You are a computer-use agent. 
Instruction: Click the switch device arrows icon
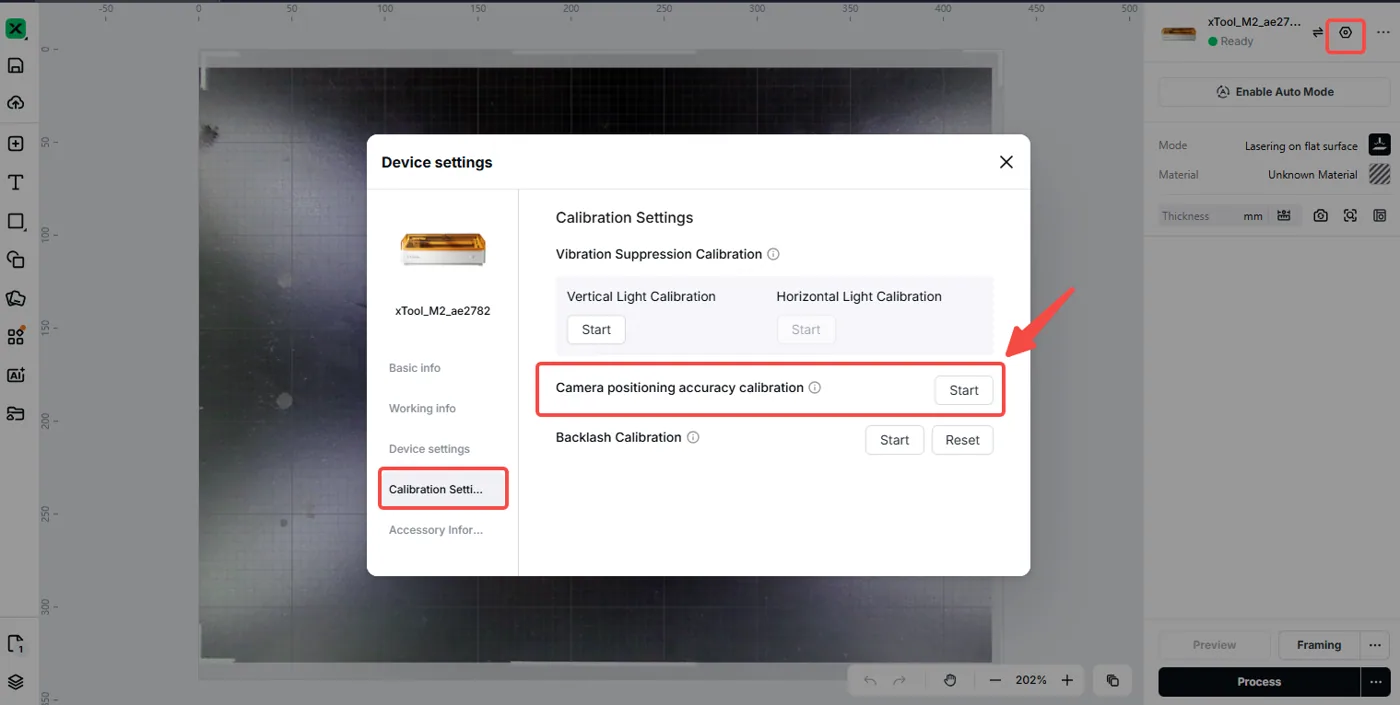[x=1318, y=33]
